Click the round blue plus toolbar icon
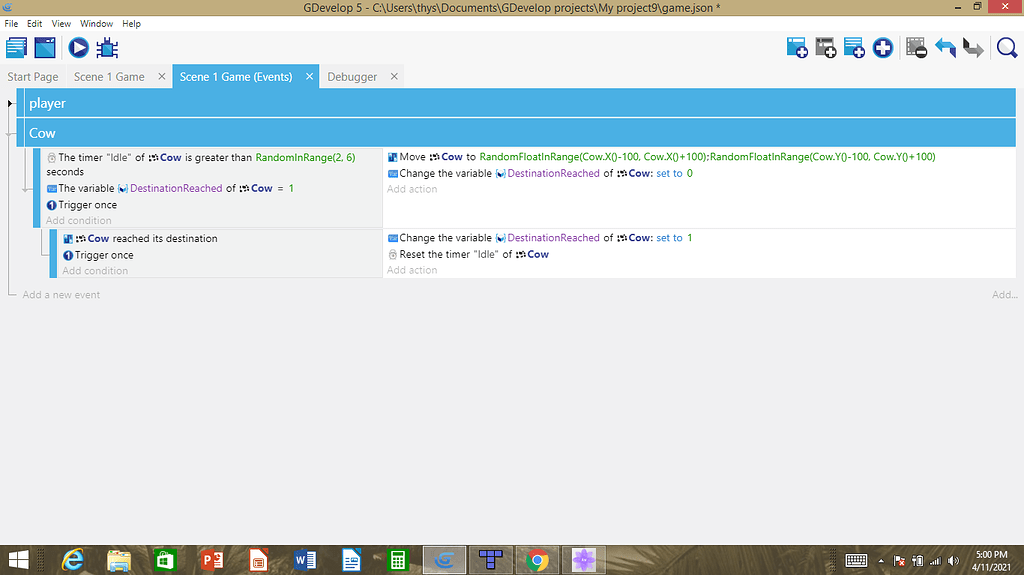 coord(882,47)
